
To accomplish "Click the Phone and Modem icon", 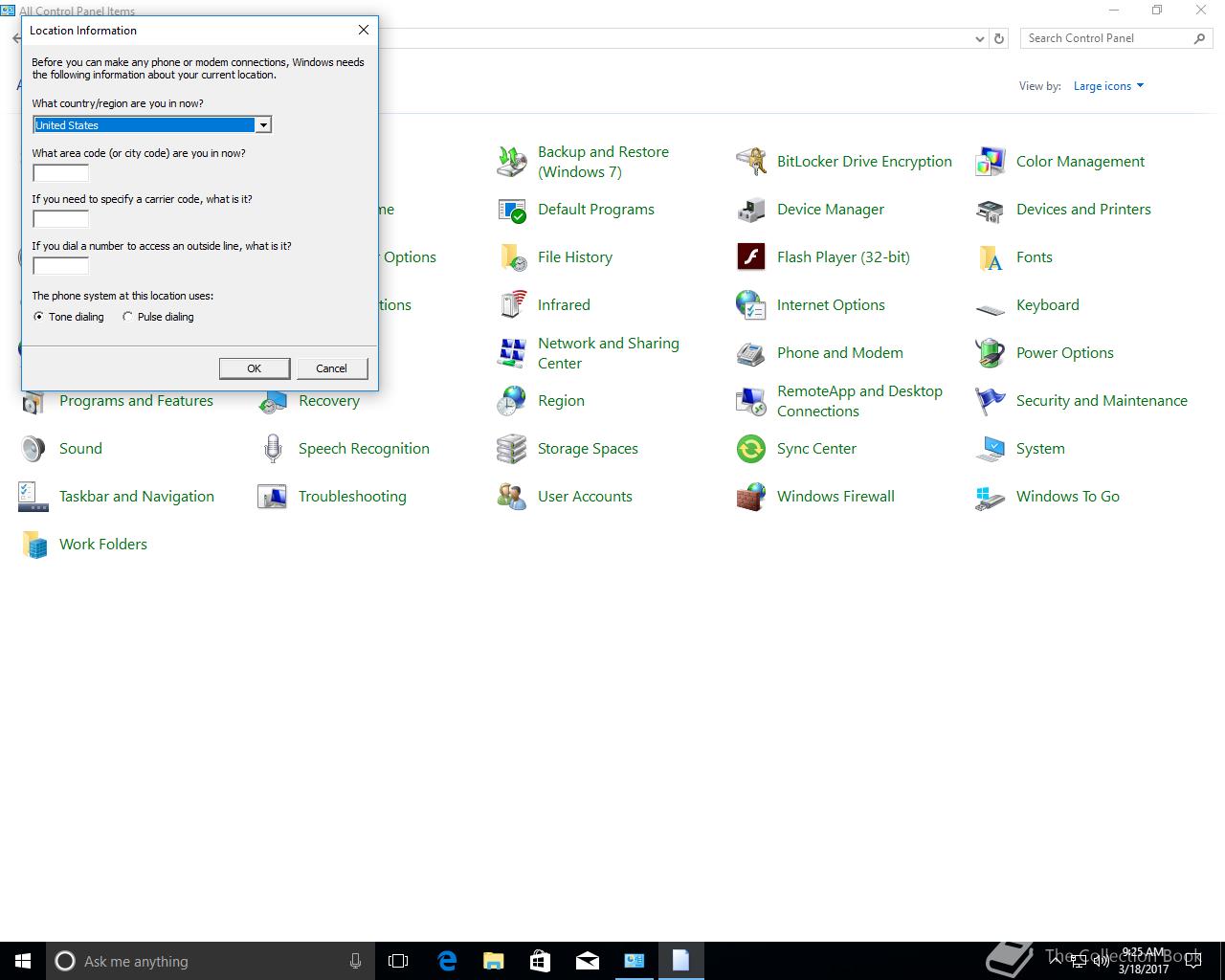I will click(x=751, y=353).
